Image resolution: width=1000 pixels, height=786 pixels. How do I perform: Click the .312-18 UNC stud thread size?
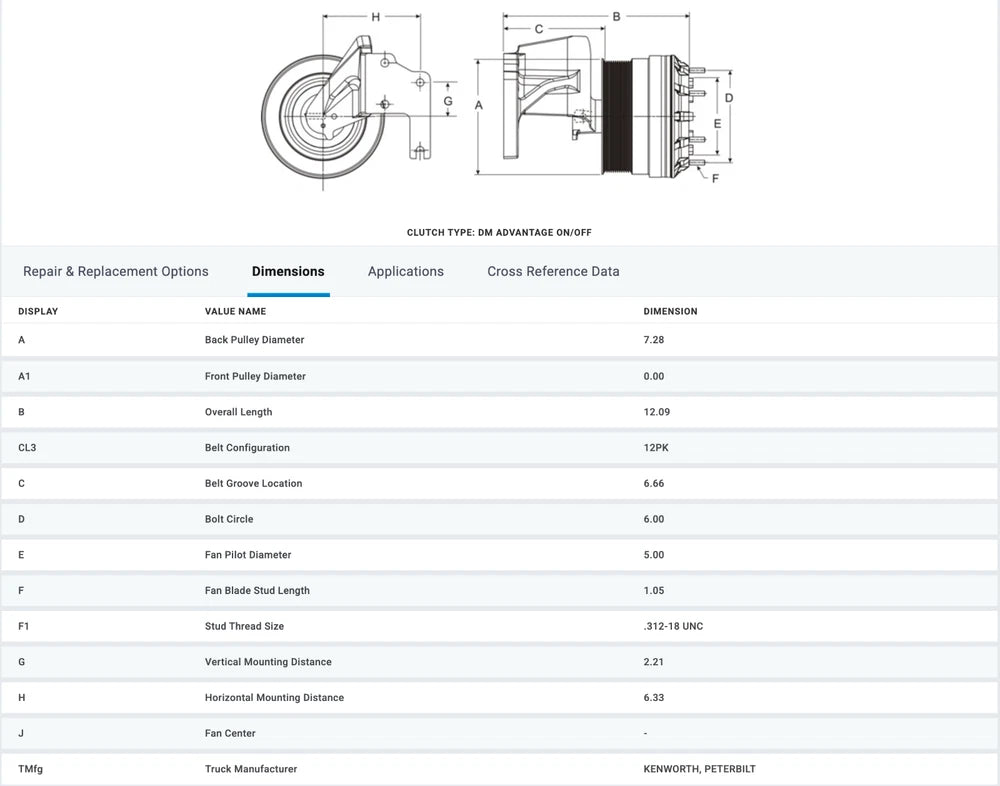click(673, 626)
